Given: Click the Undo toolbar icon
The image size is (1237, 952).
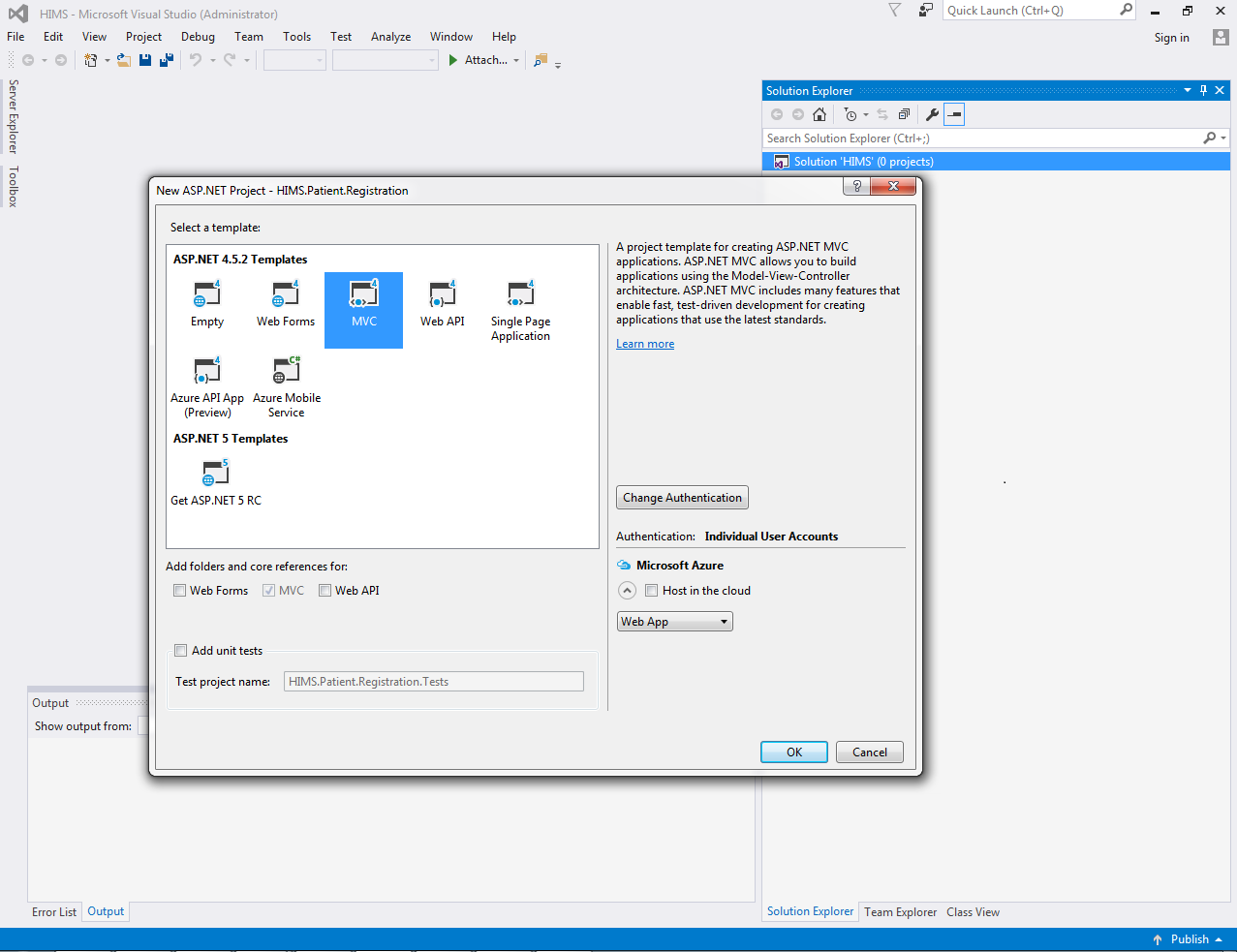Looking at the screenshot, I should pyautogui.click(x=196, y=60).
